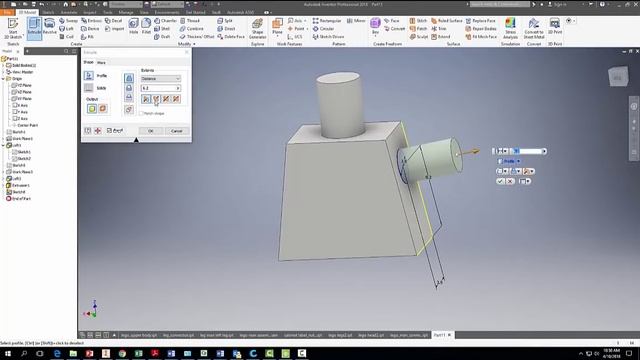Choose the Chamfer tool
This screenshot has height=360, width=640.
coord(165,20)
